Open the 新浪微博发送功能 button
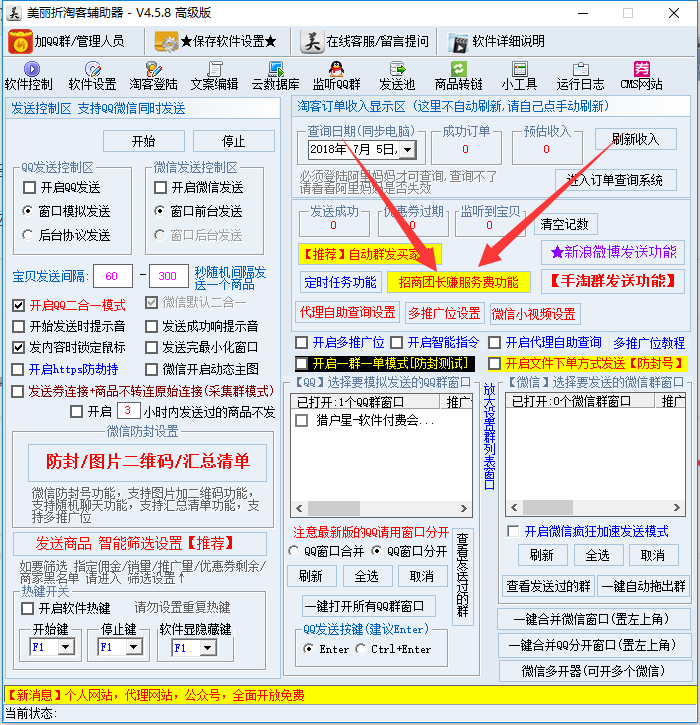This screenshot has width=700, height=725. (613, 252)
